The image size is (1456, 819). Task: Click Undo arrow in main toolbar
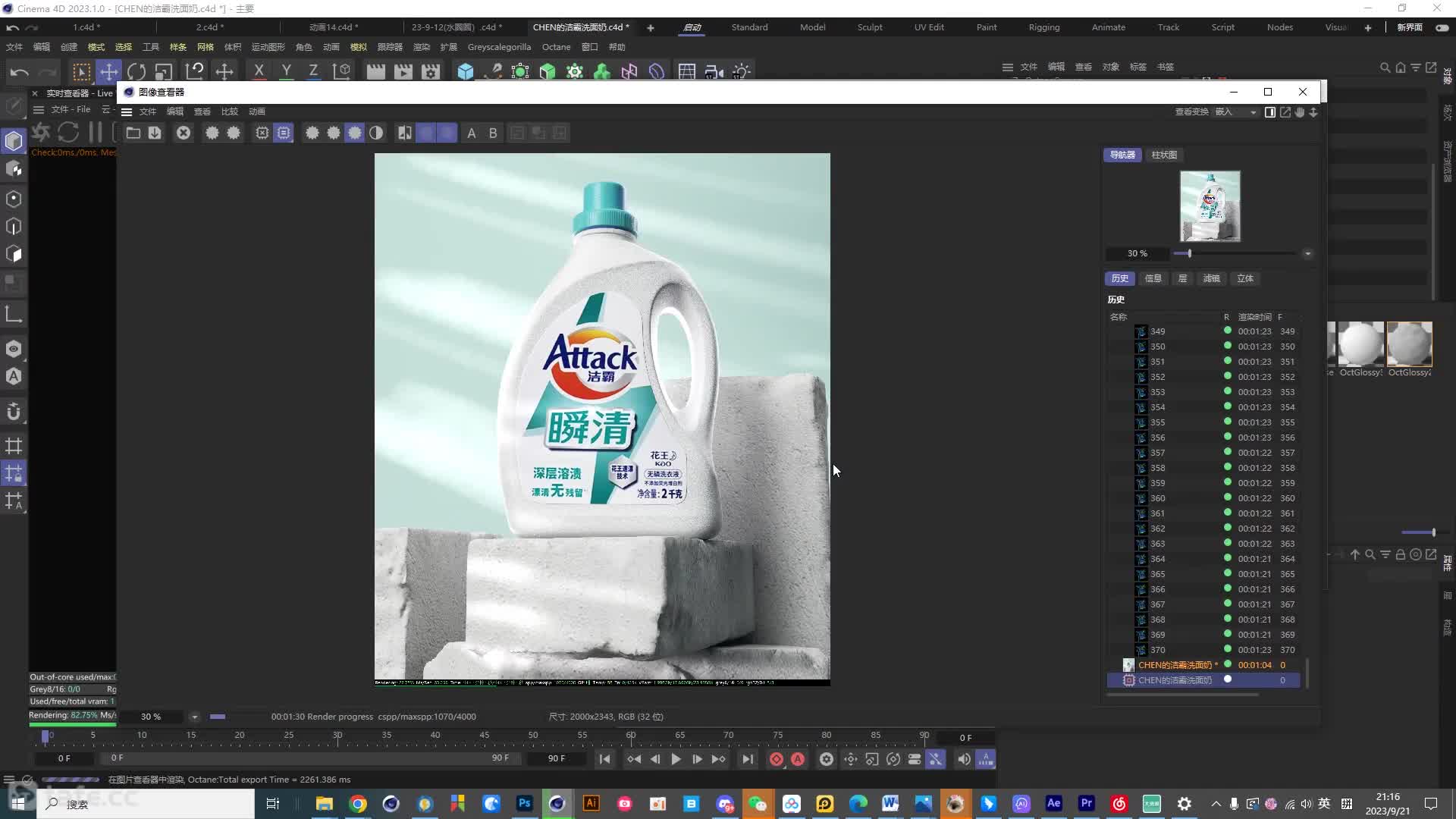pyautogui.click(x=20, y=71)
